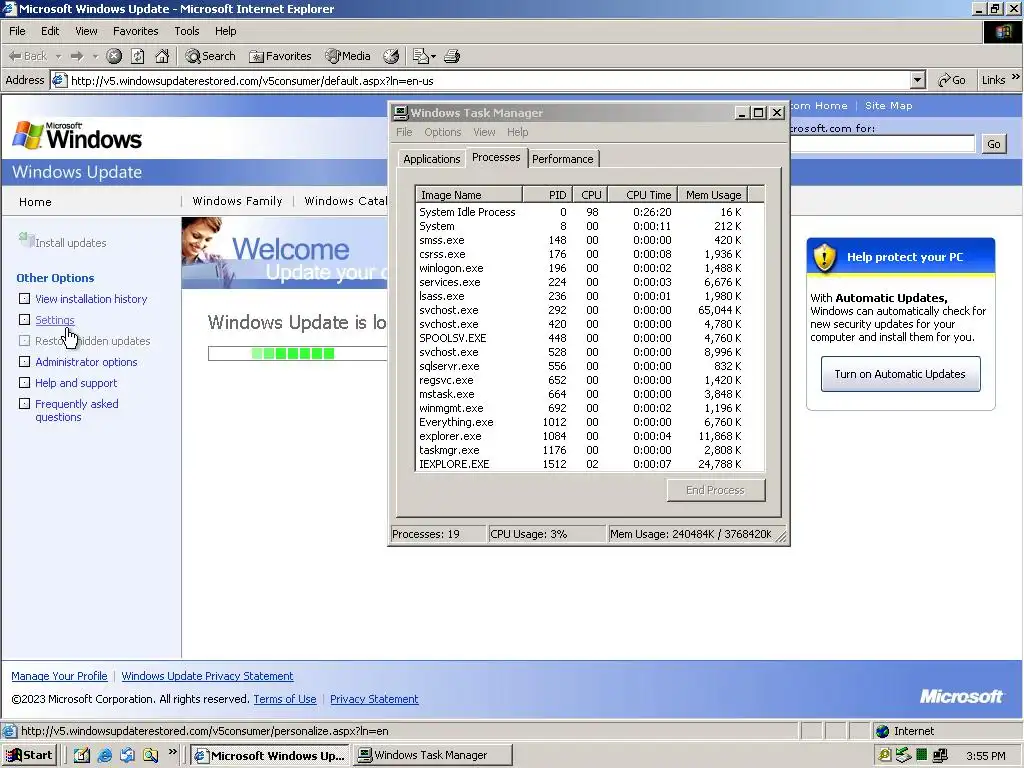Open the Search pane in IE toolbar
The height and width of the screenshot is (768, 1024).
210,56
